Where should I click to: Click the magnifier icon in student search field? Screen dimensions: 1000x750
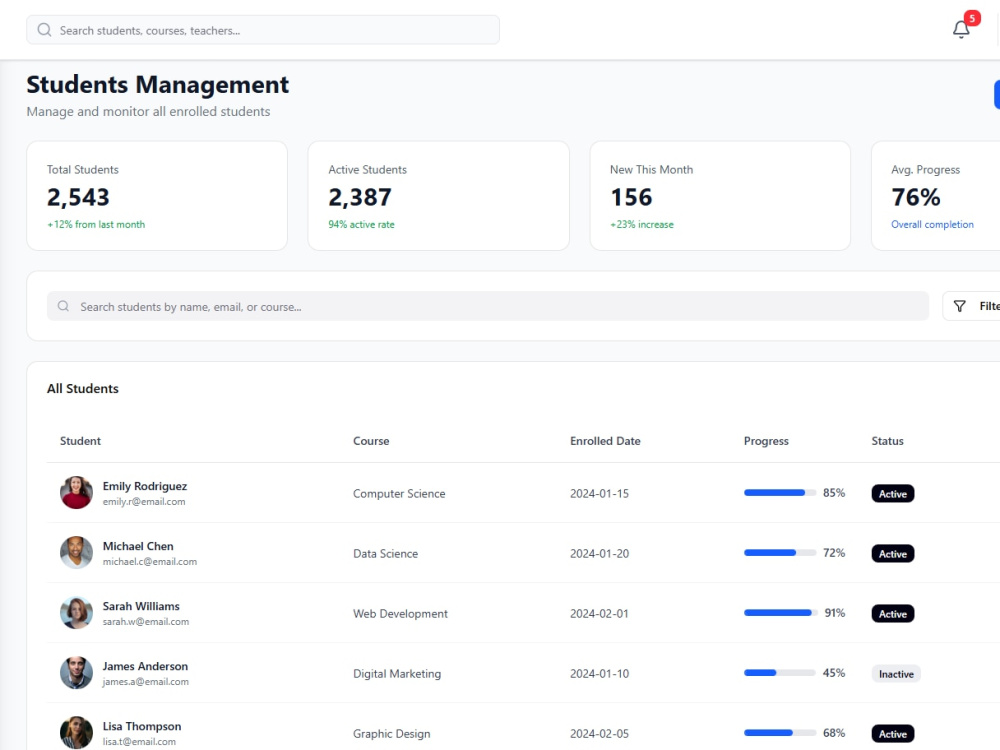tap(63, 306)
